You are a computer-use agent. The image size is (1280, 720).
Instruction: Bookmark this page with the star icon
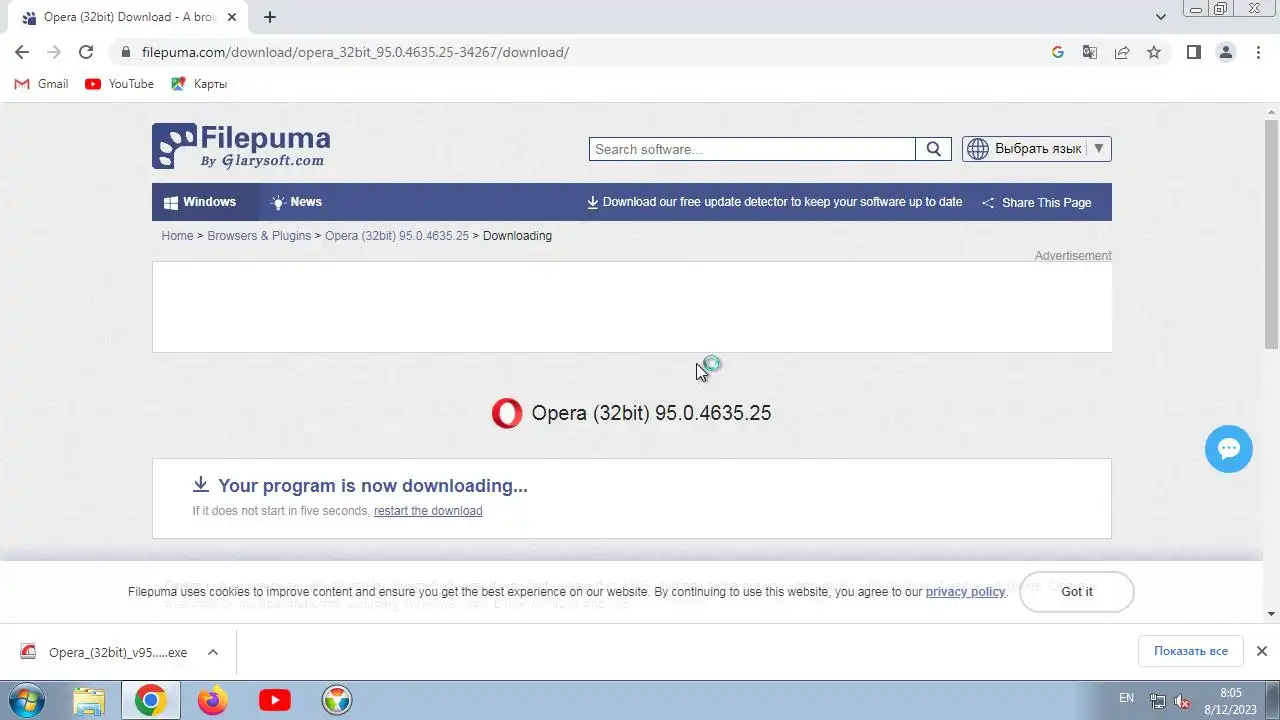click(x=1154, y=52)
